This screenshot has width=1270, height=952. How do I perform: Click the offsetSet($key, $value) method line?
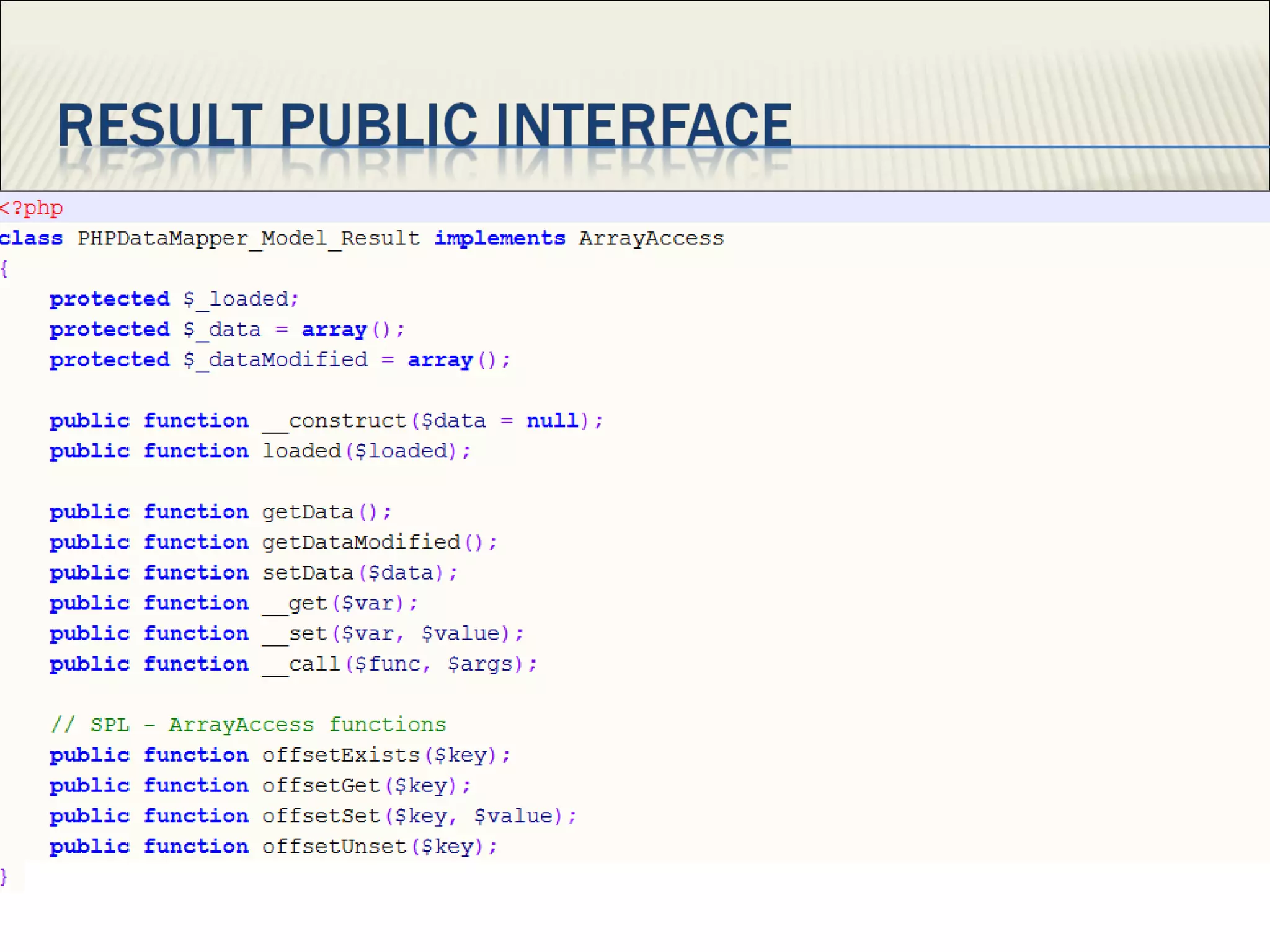tap(313, 816)
